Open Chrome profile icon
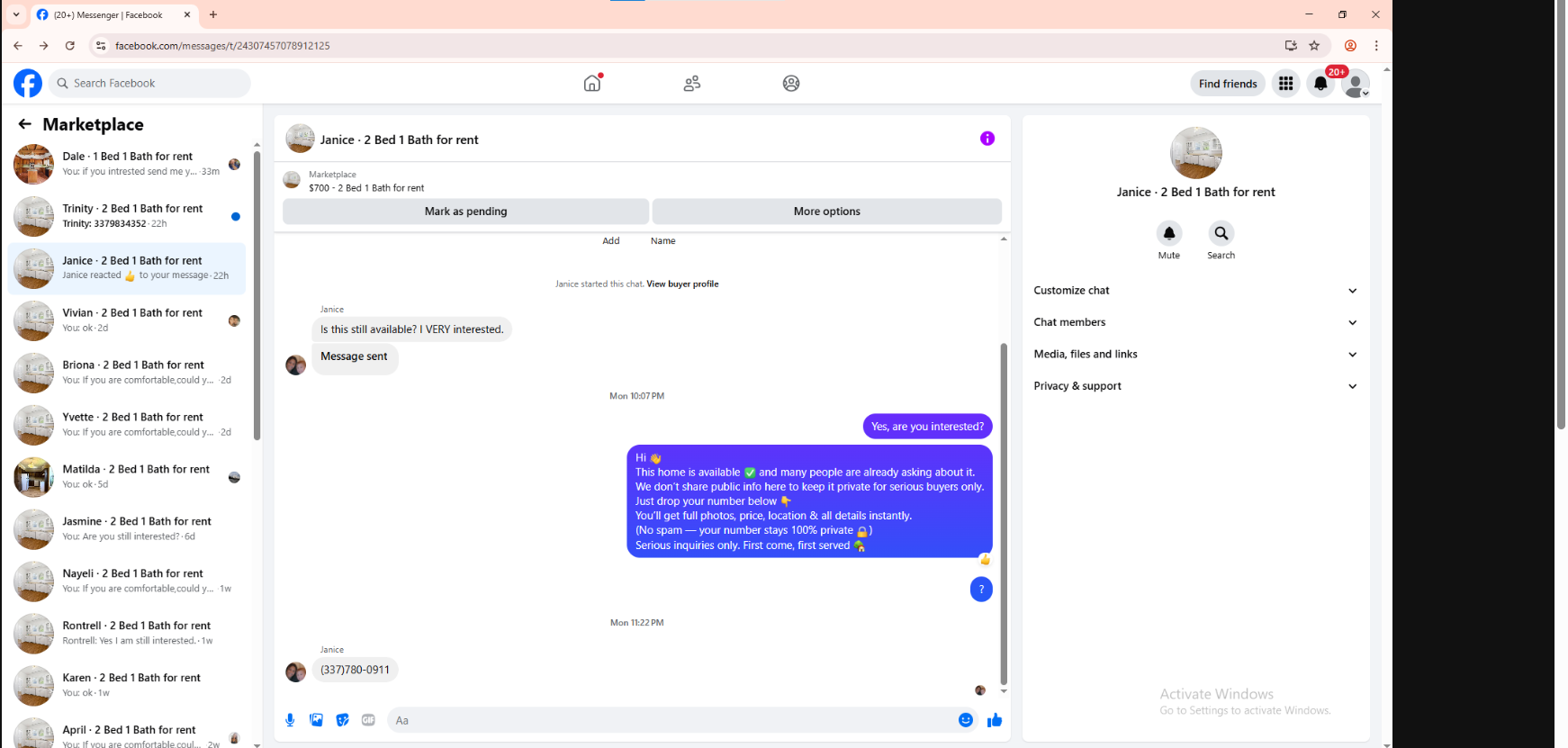The height and width of the screenshot is (748, 1568). [x=1350, y=45]
